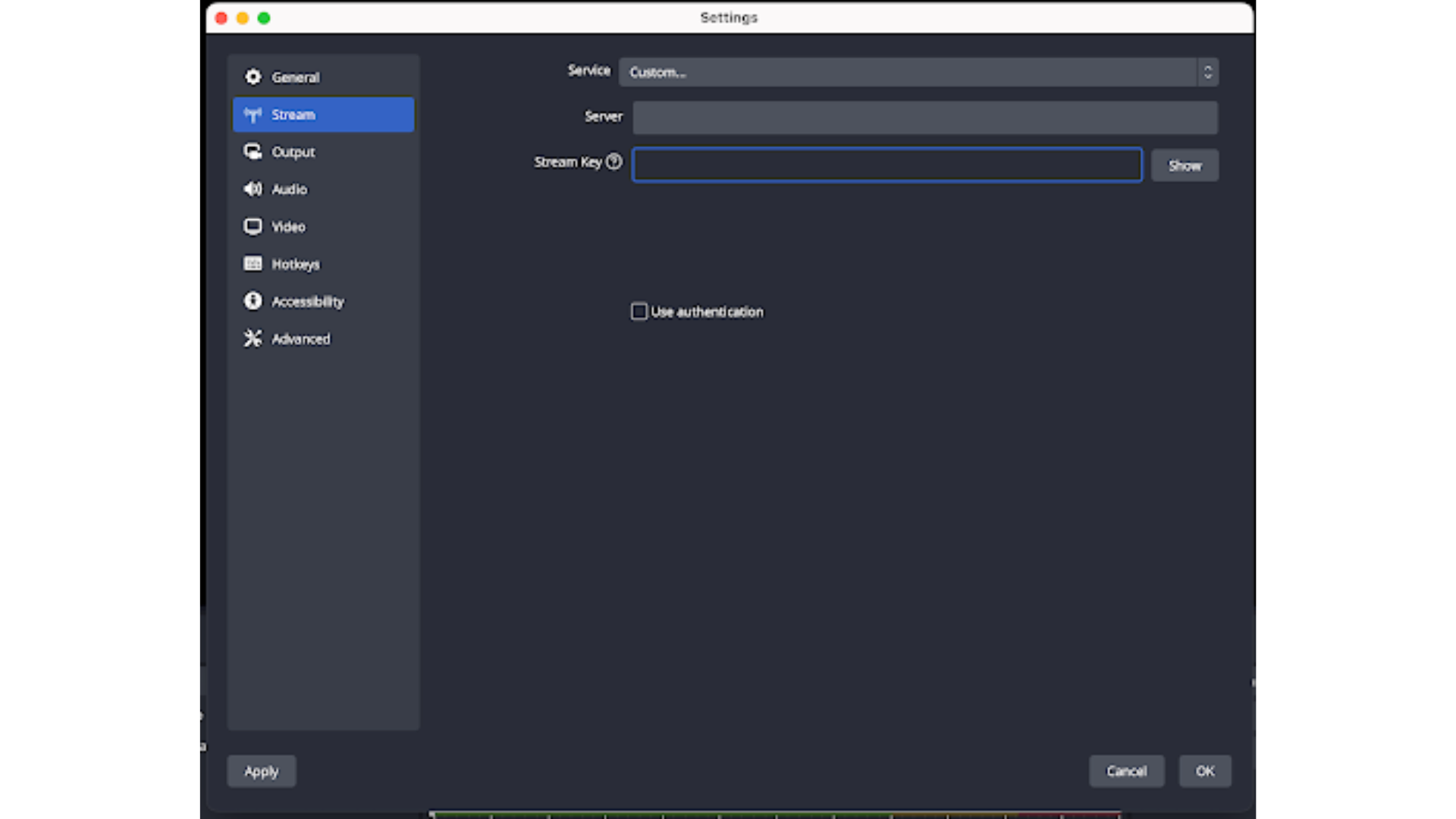The width and height of the screenshot is (1456, 819).
Task: Go to the Advanced settings section
Action: tap(300, 339)
